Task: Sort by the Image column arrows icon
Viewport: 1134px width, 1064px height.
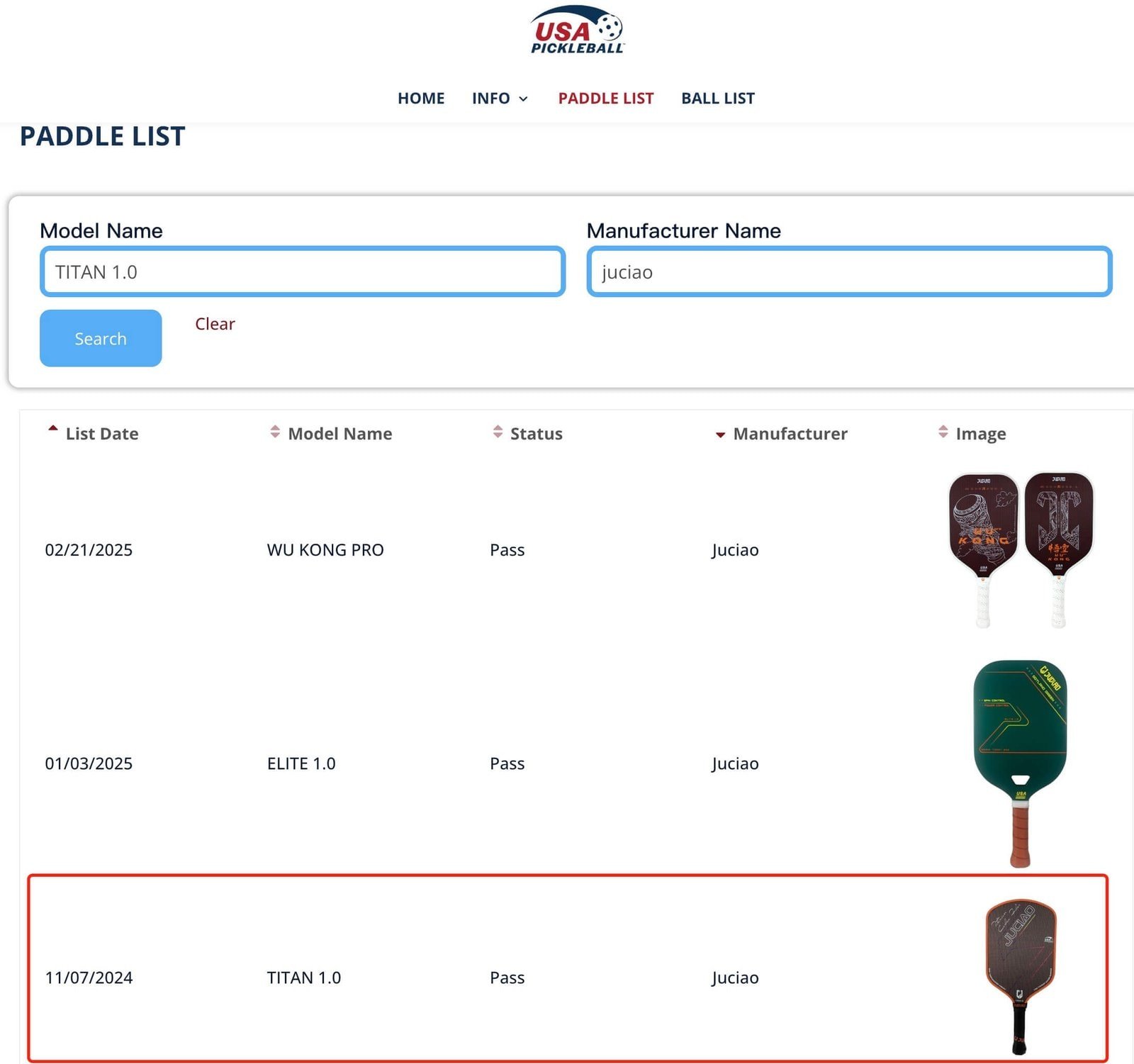Action: point(943,432)
